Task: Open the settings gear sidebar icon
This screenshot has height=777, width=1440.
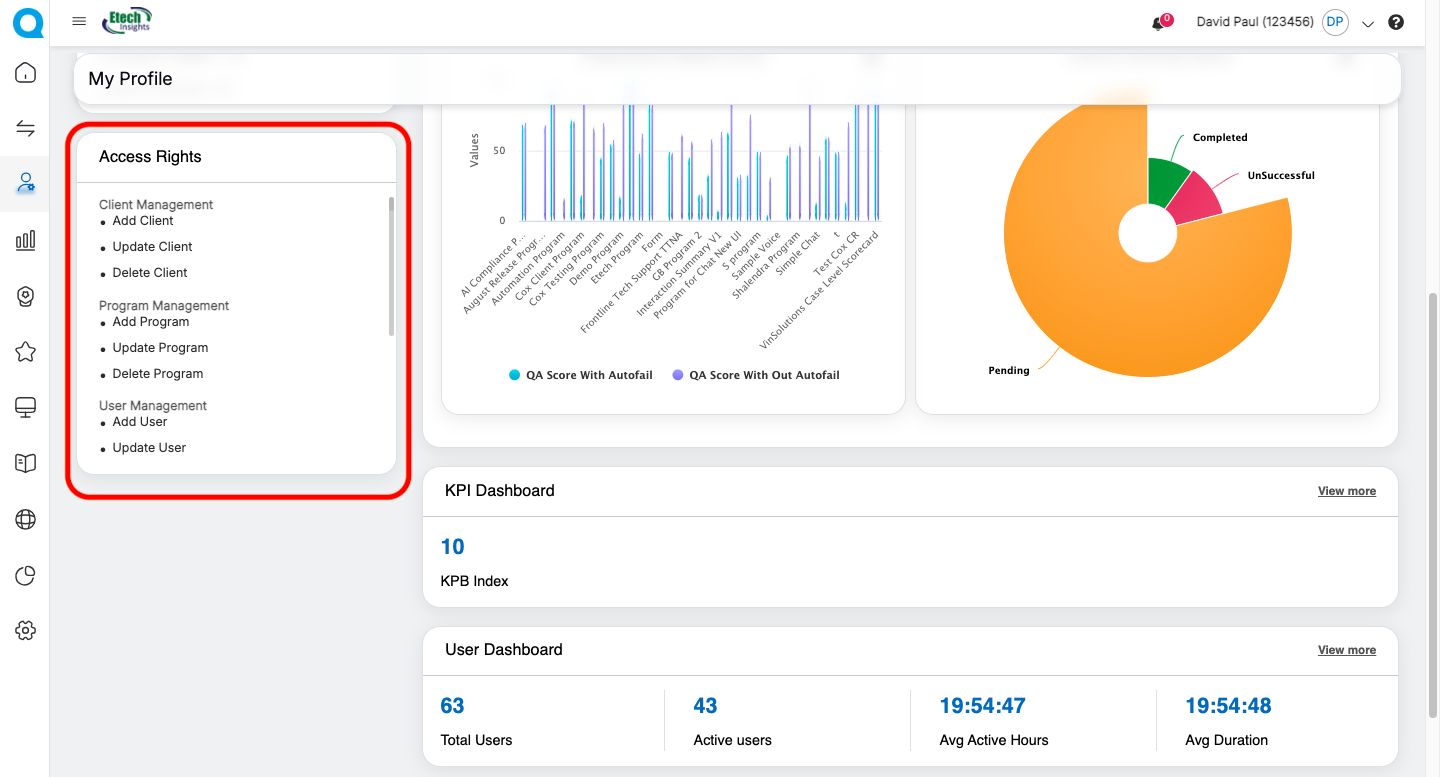Action: pos(26,630)
